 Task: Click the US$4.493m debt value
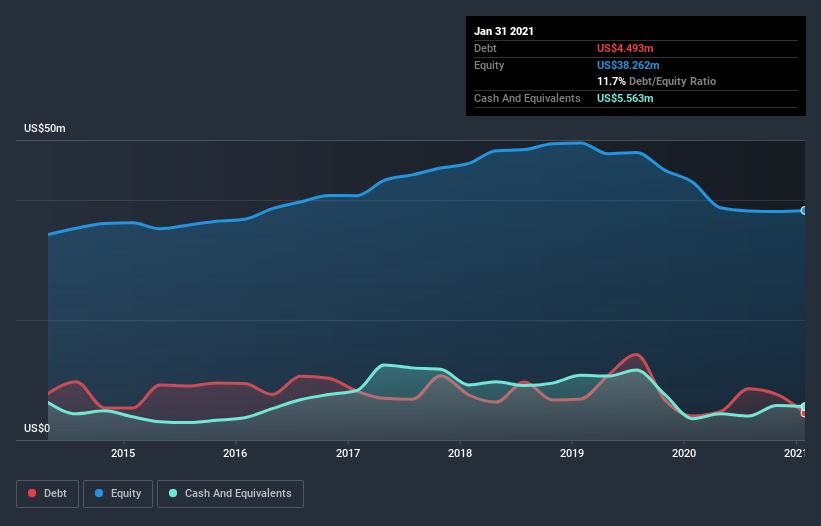coord(625,48)
